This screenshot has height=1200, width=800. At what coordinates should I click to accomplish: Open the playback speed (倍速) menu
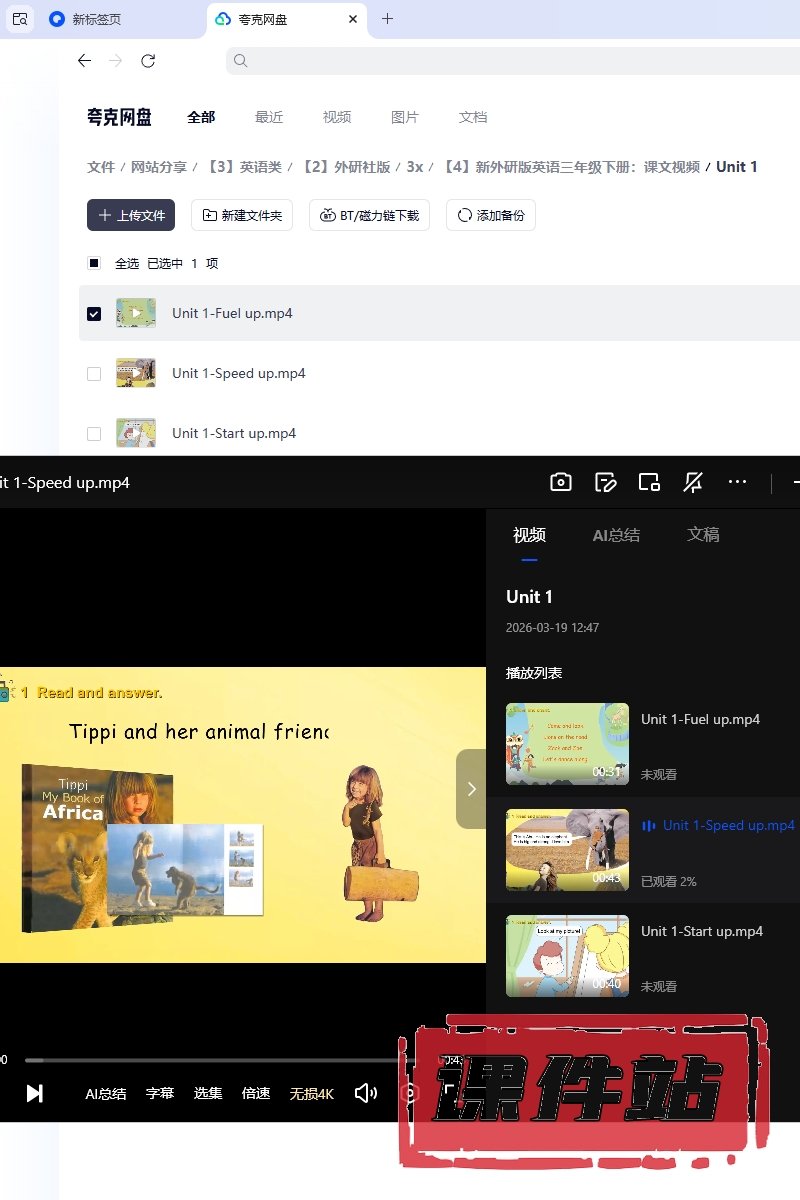(x=256, y=1093)
